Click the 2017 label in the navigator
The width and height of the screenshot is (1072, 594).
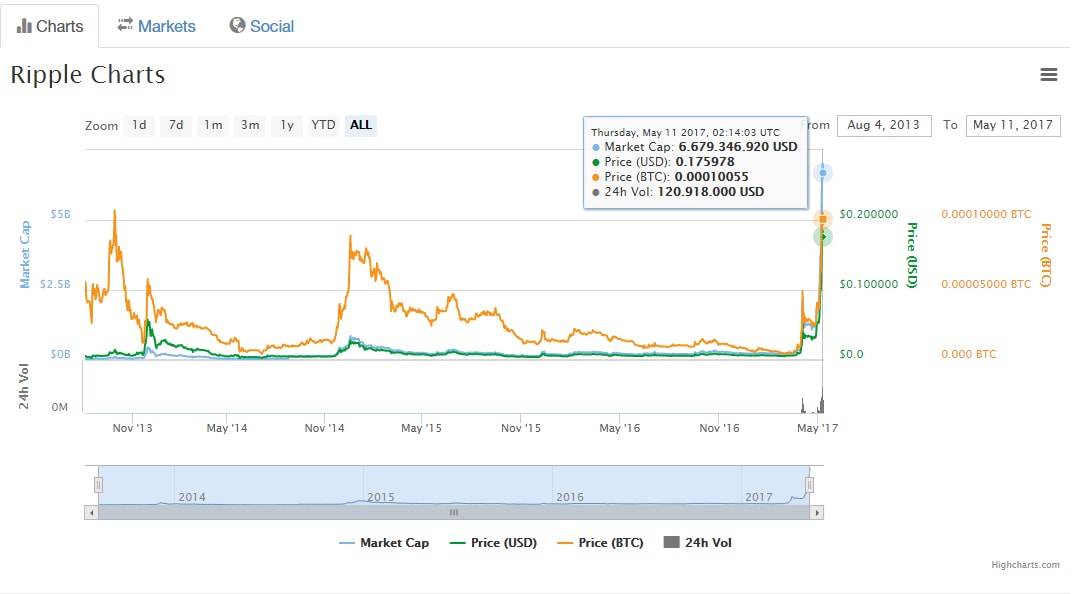pyautogui.click(x=759, y=497)
